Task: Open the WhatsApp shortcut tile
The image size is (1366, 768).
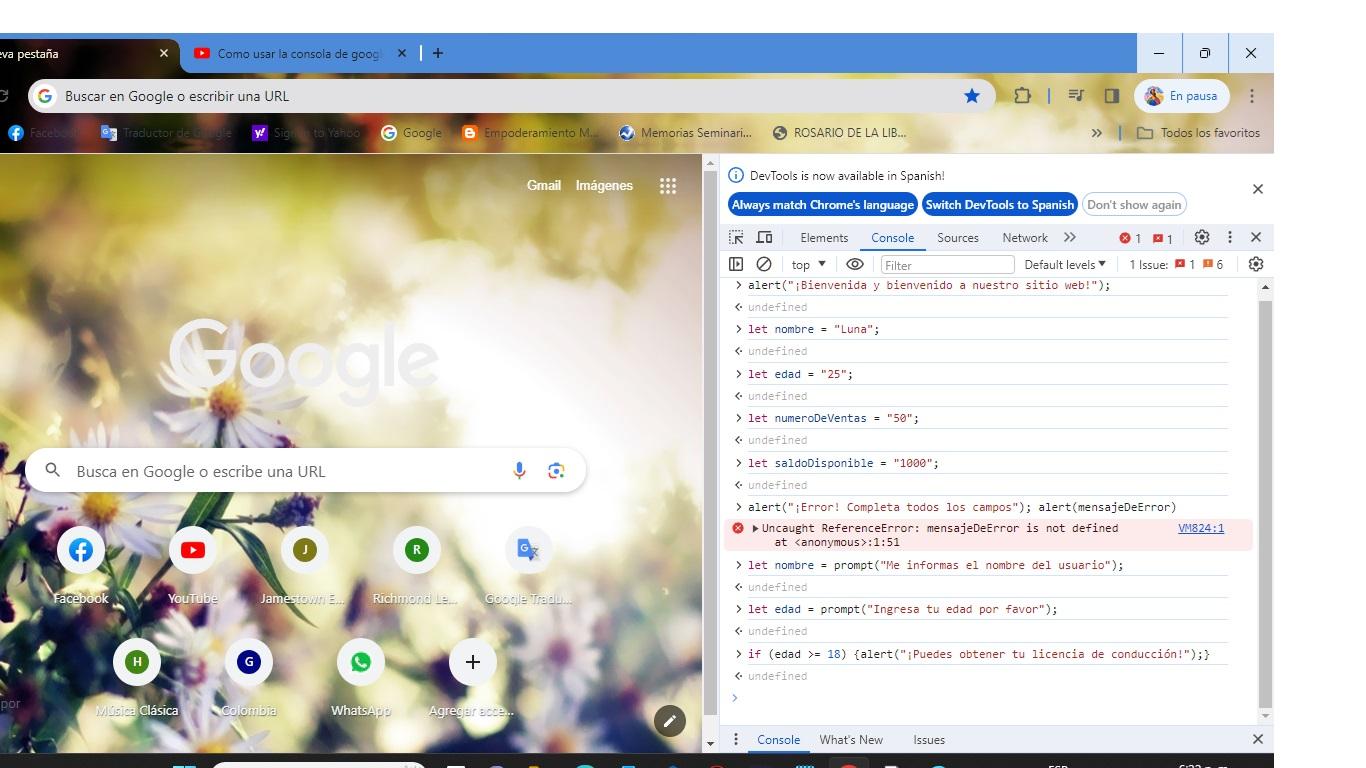Action: point(361,678)
